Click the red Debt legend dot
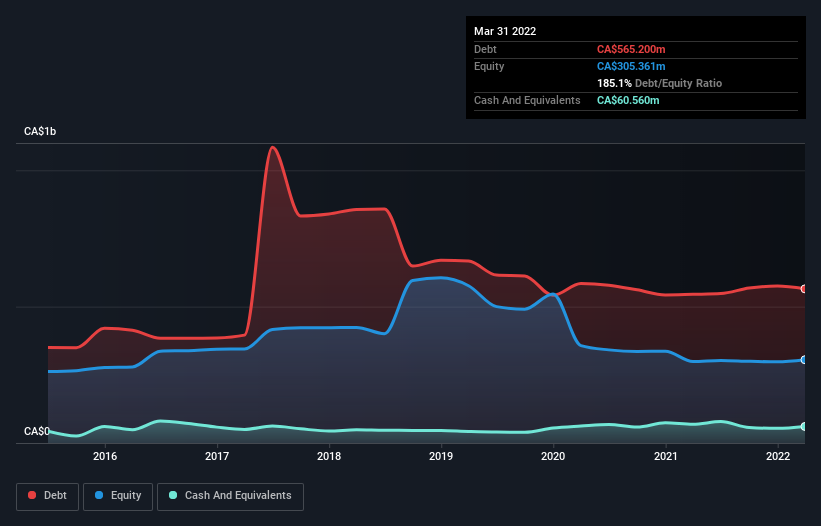 pos(32,495)
